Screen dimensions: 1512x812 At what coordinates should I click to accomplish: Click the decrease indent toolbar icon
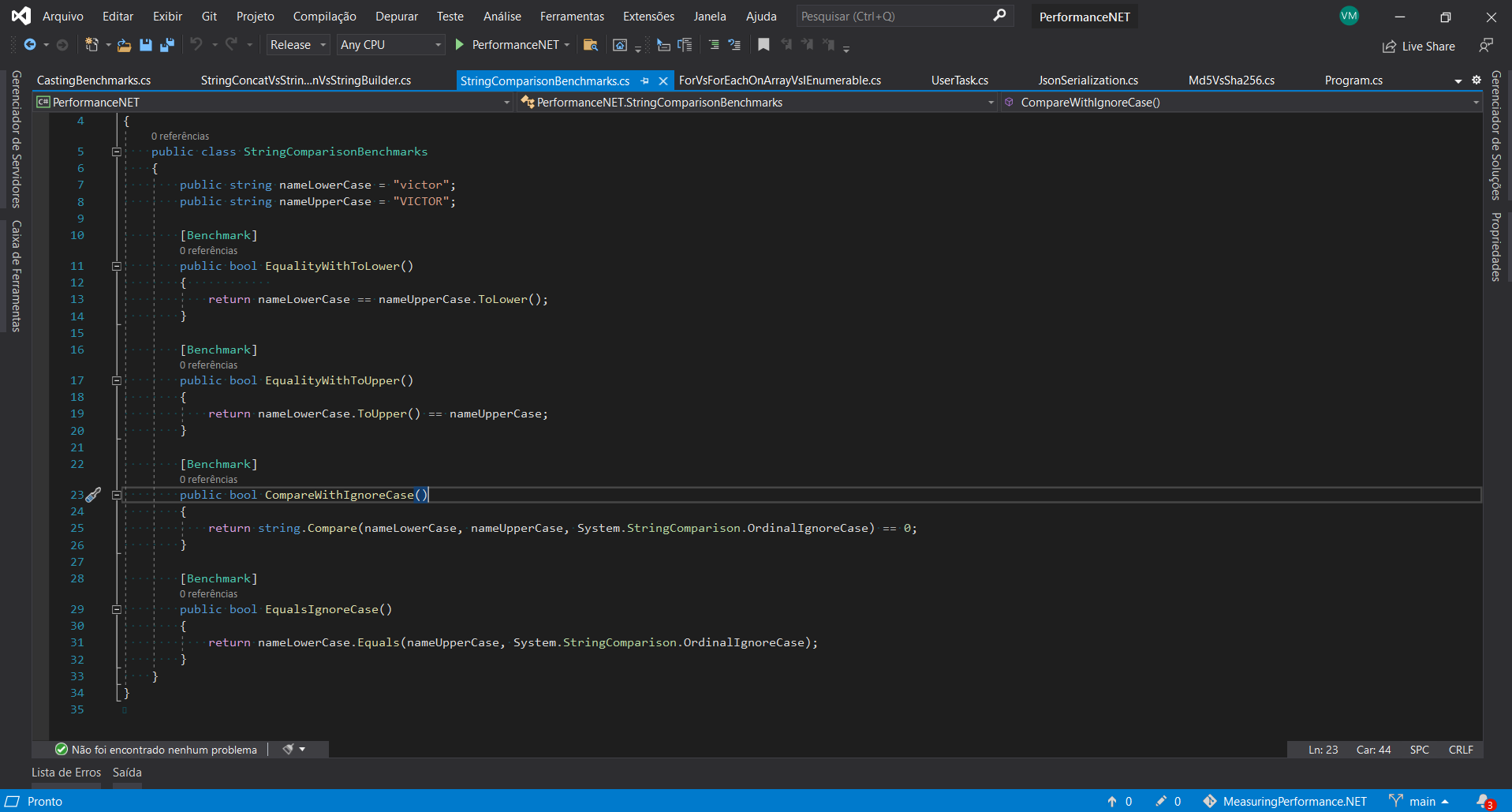pyautogui.click(x=663, y=45)
